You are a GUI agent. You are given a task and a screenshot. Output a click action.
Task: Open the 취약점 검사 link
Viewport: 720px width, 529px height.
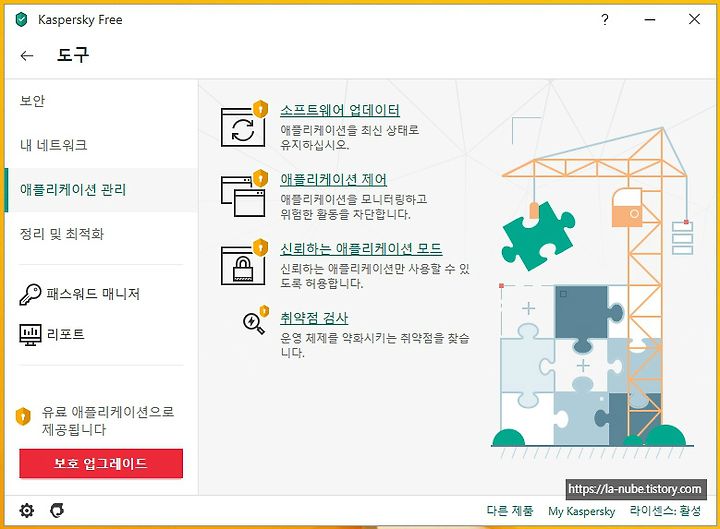(x=314, y=318)
